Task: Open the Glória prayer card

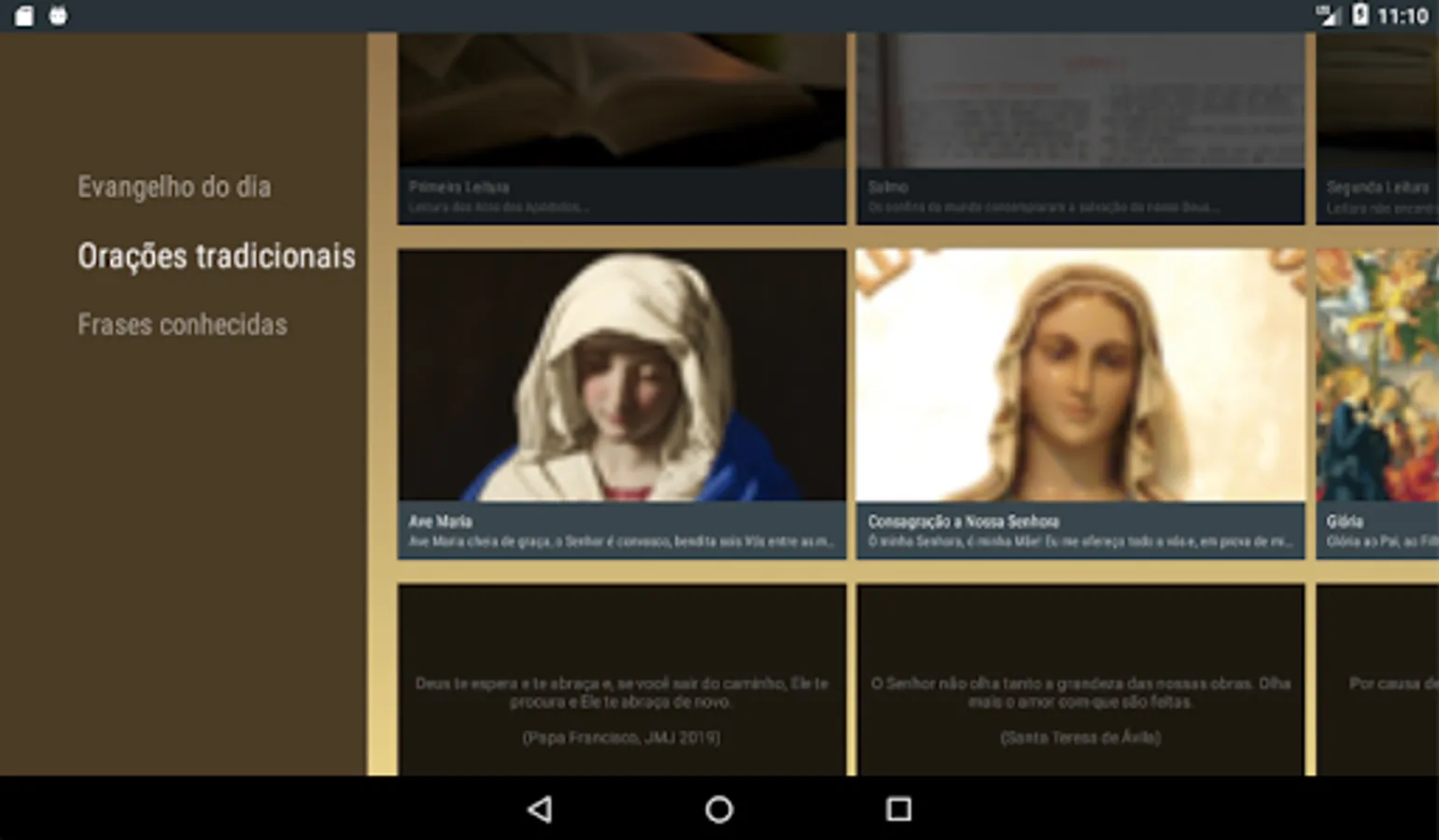Action: click(1377, 404)
